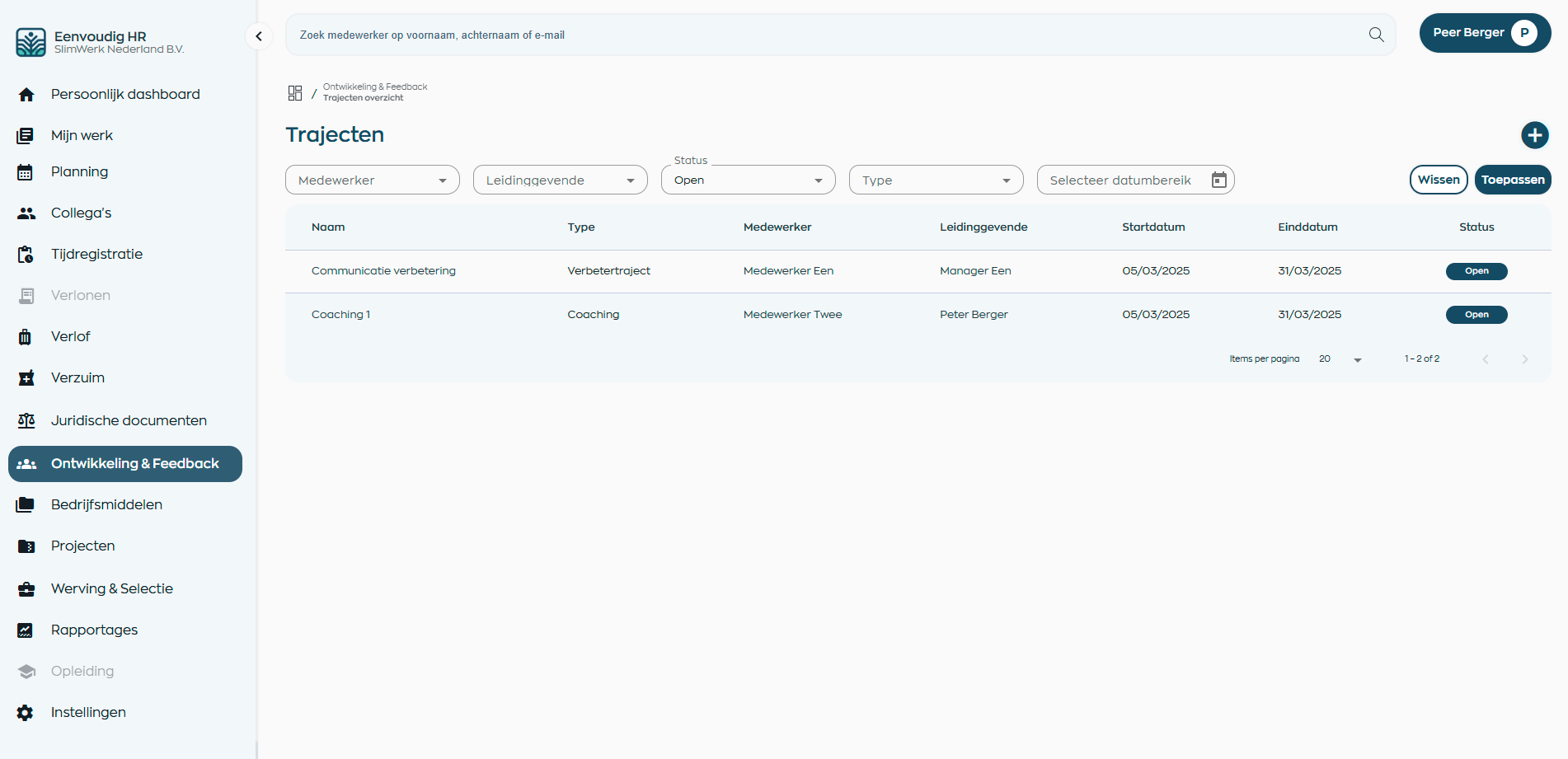Viewport: 1568px width, 759px height.
Task: Click the Rapportages chart icon
Action: (x=26, y=630)
